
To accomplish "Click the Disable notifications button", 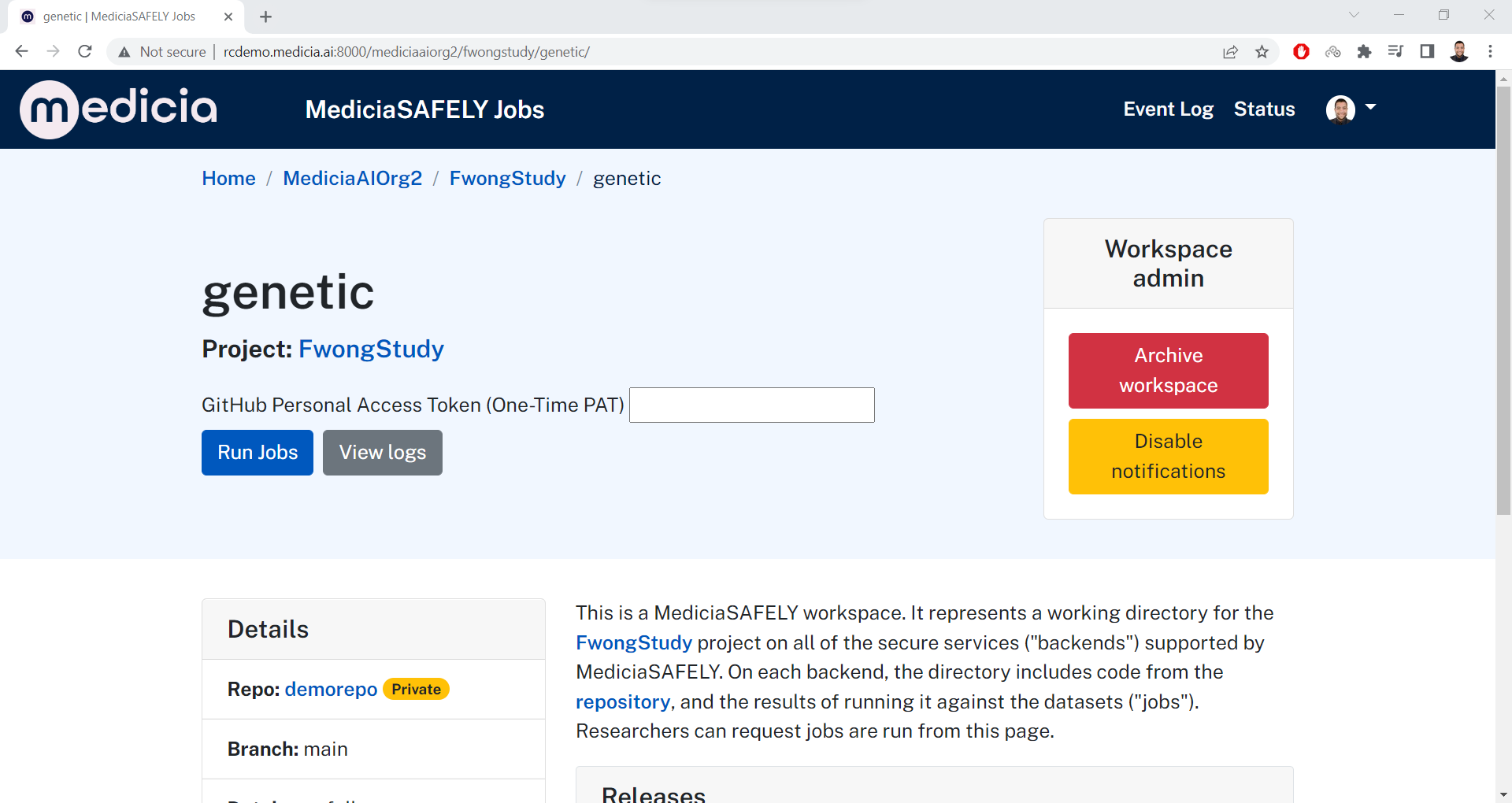I will (x=1168, y=457).
